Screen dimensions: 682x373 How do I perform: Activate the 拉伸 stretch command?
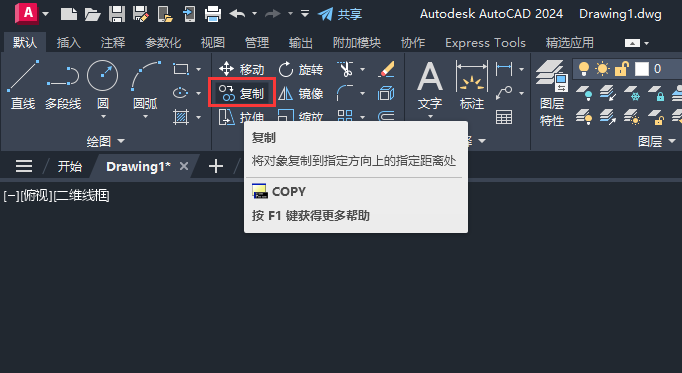click(241, 117)
